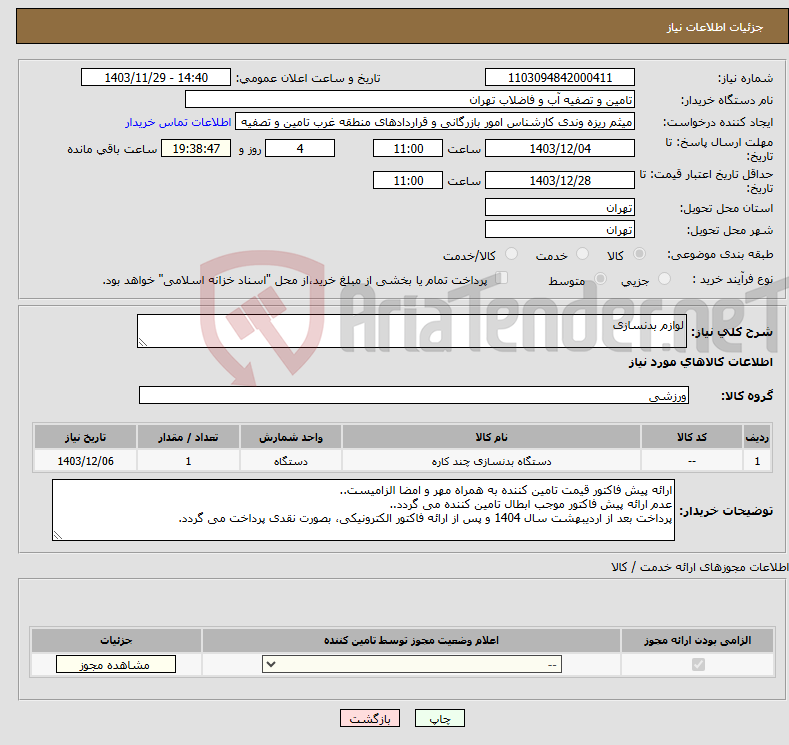Click the چاپ print button
Screen dimensions: 789x745
click(x=440, y=718)
